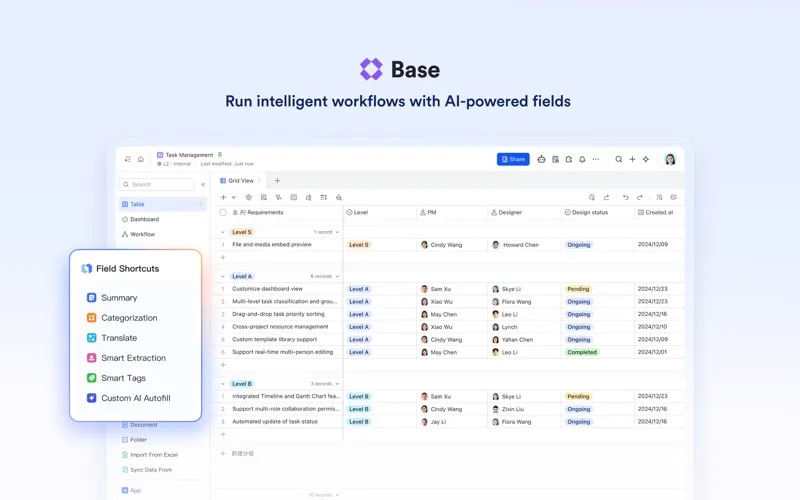Open the '1 record' dropdown for Level S
The height and width of the screenshot is (500, 800).
pos(327,232)
